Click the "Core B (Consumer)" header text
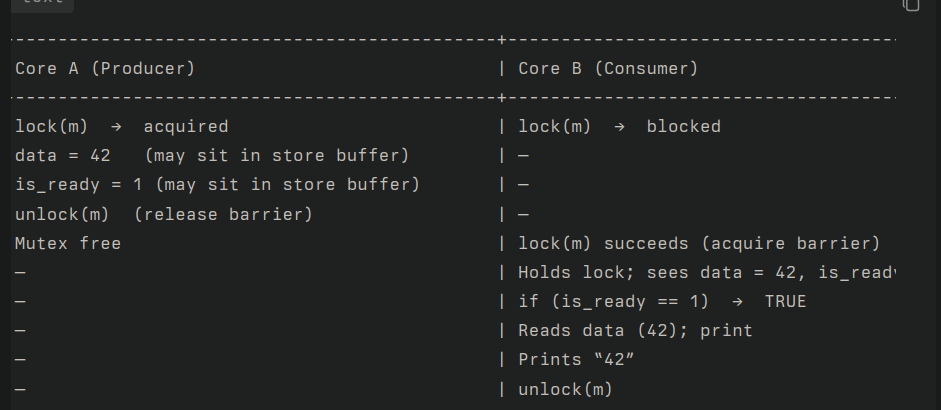Image resolution: width=941 pixels, height=410 pixels. [608, 68]
